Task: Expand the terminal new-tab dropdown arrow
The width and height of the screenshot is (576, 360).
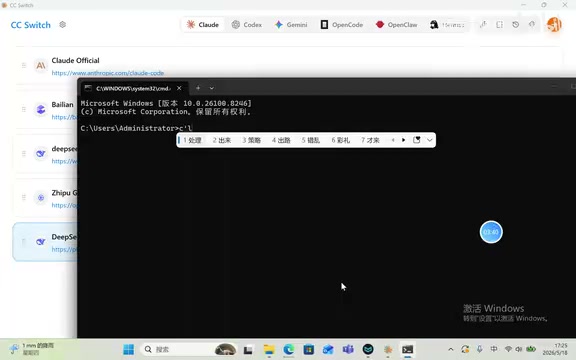Action: click(212, 88)
